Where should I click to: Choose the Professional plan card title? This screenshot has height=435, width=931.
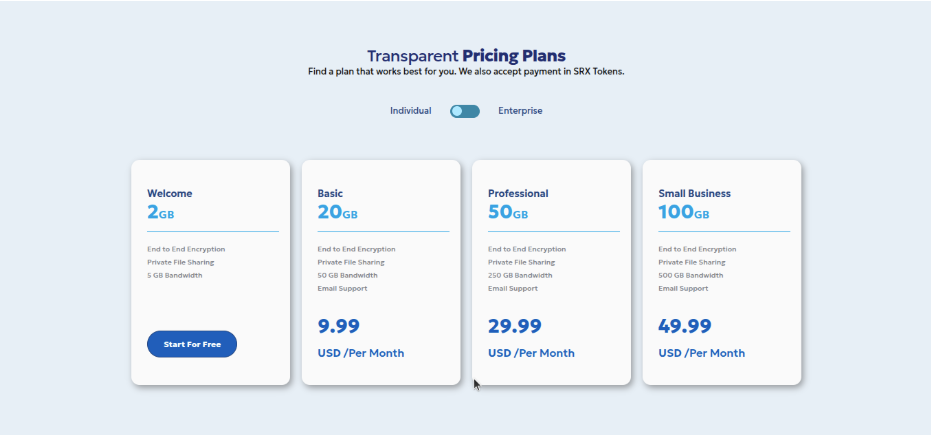click(518, 193)
